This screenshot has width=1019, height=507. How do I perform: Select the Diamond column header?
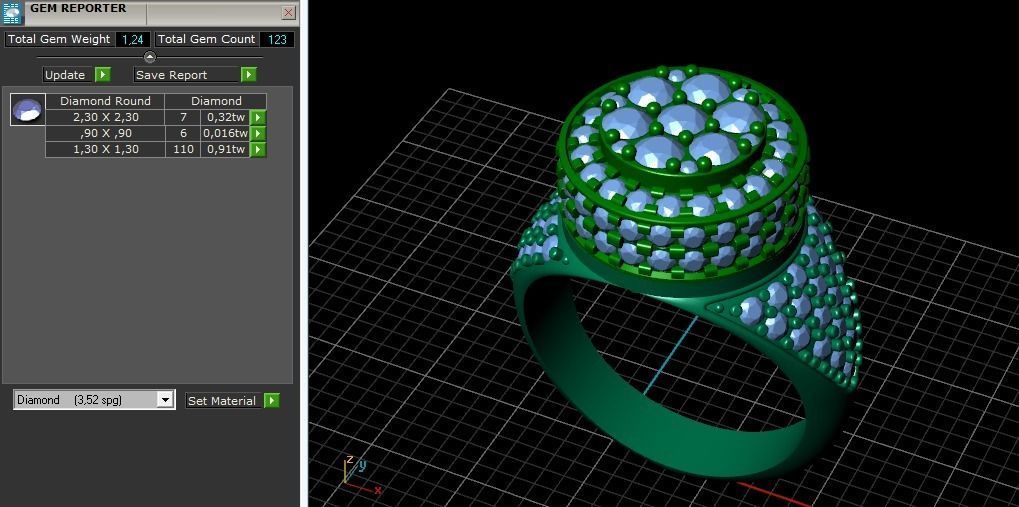tap(216, 101)
